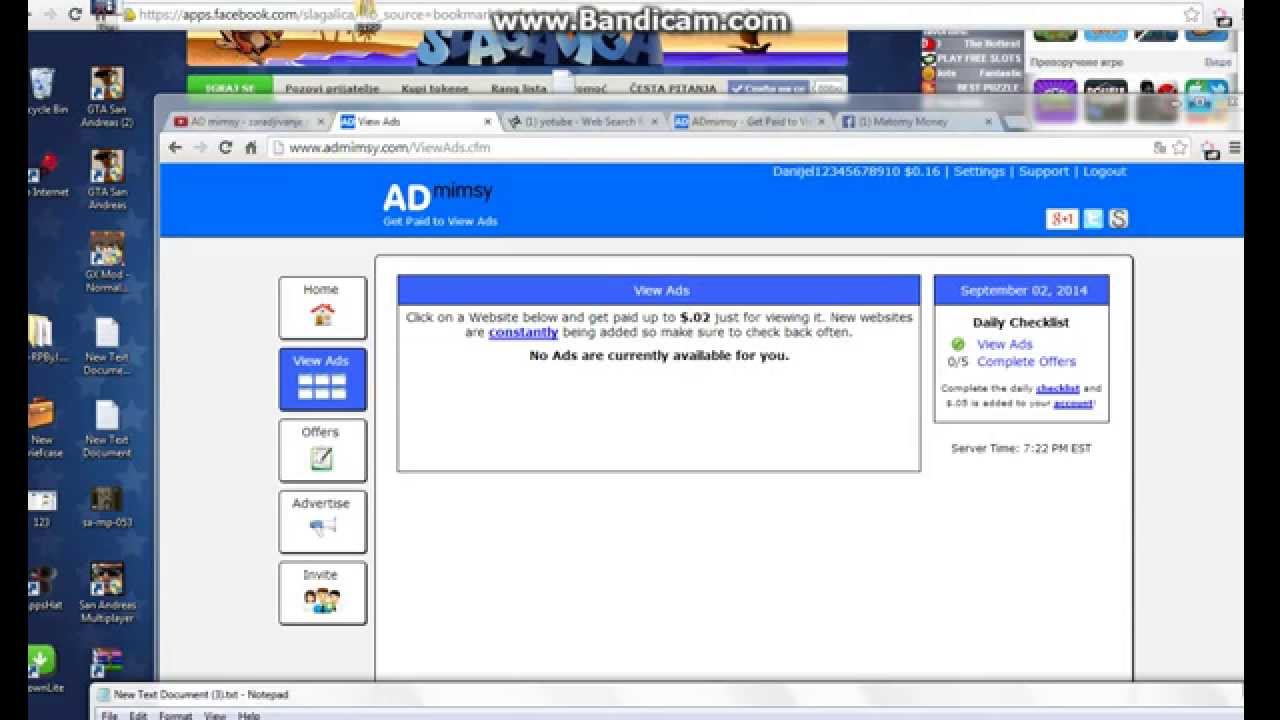Go to the Advertise megaphone button
The image size is (1280, 720).
(x=322, y=521)
